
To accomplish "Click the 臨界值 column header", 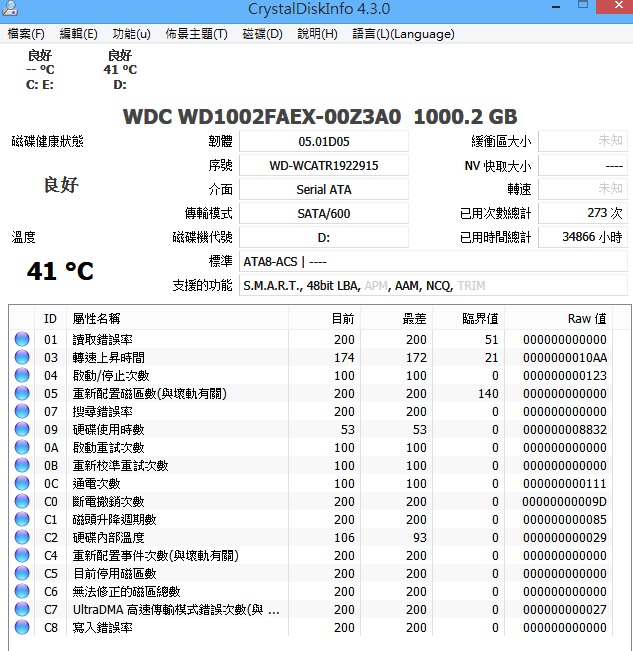I will (x=468, y=318).
